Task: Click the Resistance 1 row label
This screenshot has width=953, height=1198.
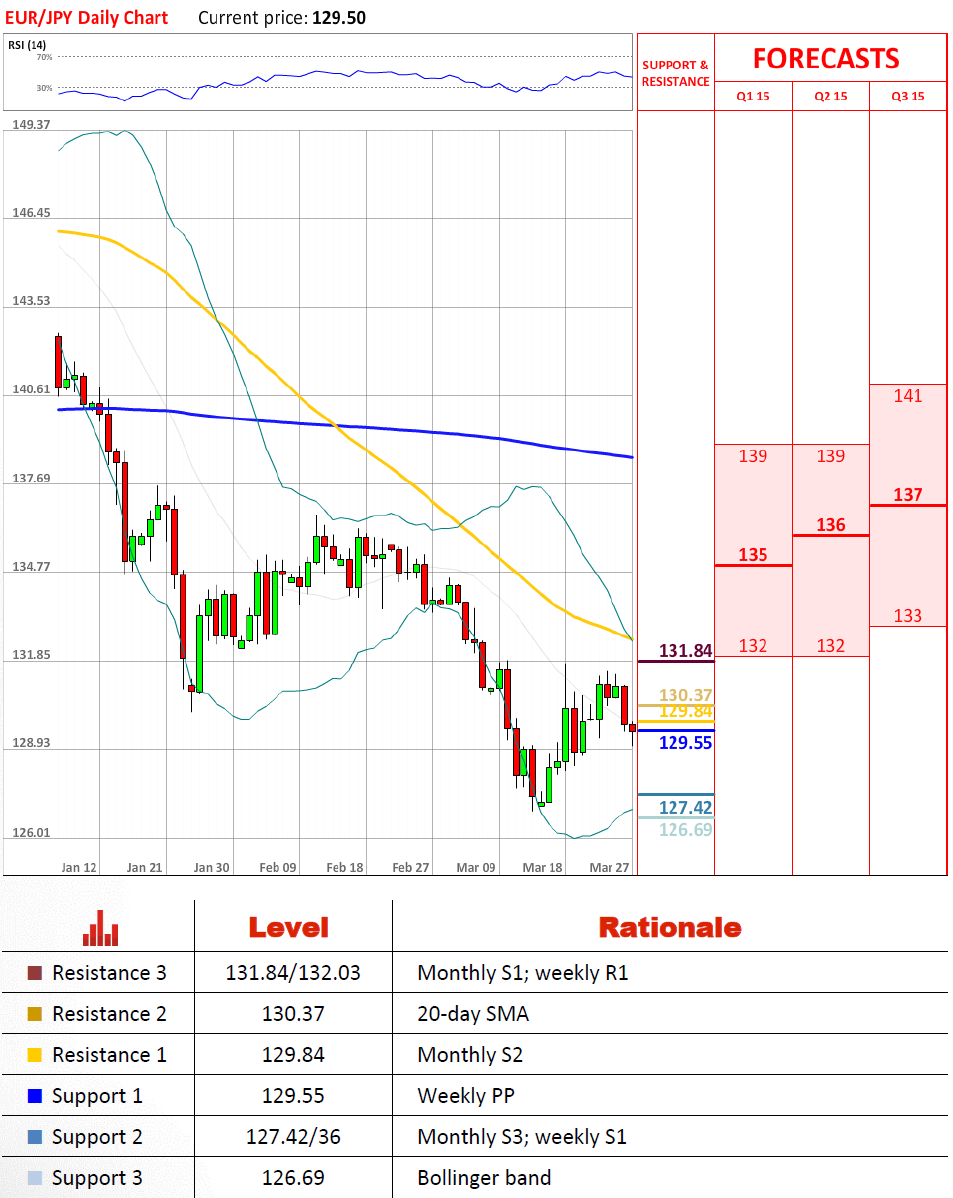Action: pos(109,1055)
